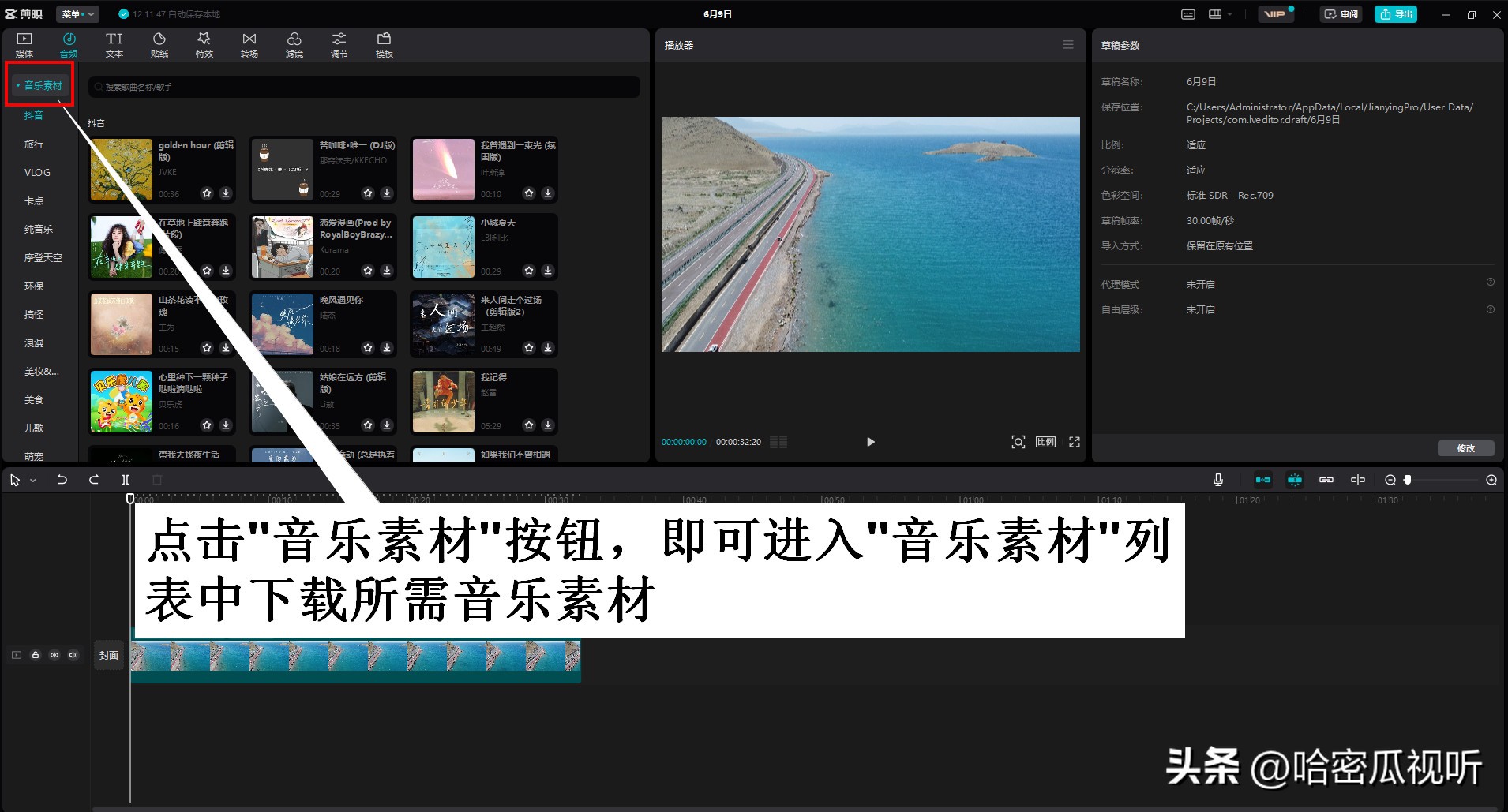Expand the selection tool chevron dropdown
Image resolution: width=1508 pixels, height=812 pixels.
coord(32,479)
